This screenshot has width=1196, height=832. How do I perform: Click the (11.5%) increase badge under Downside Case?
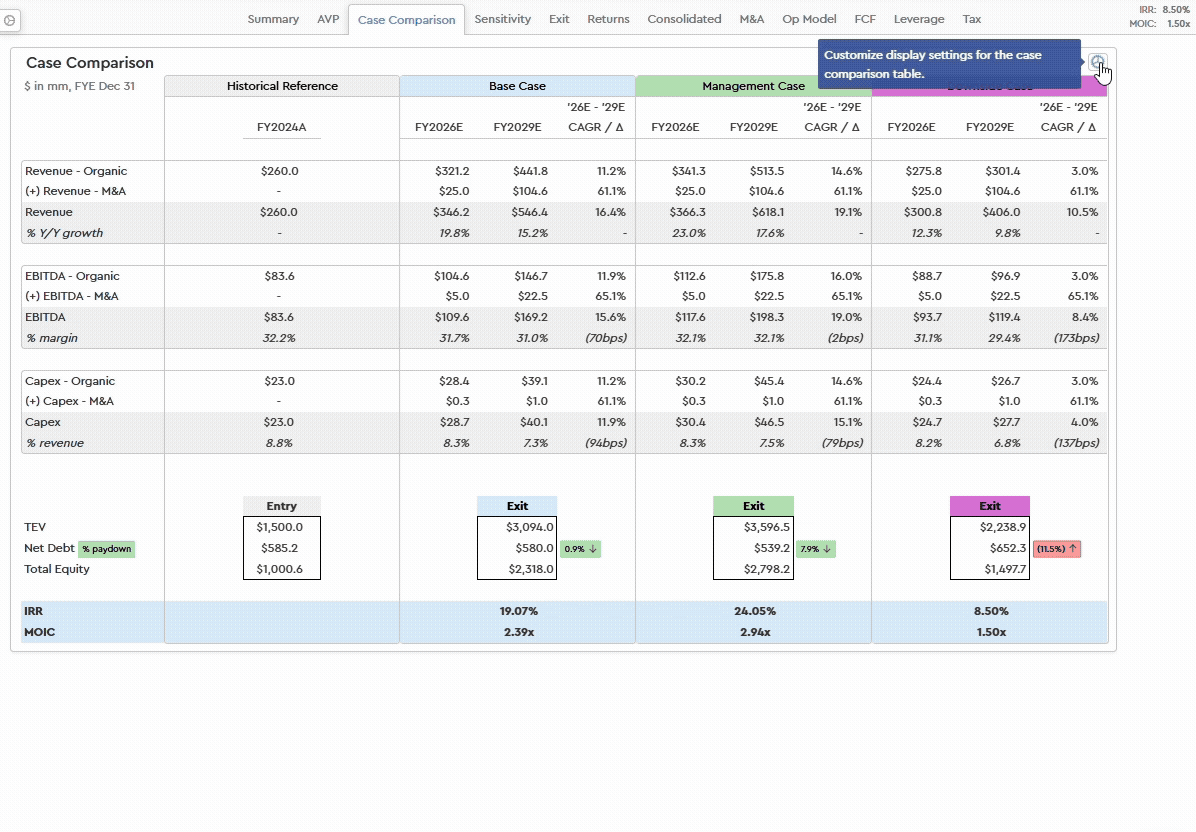(1056, 548)
